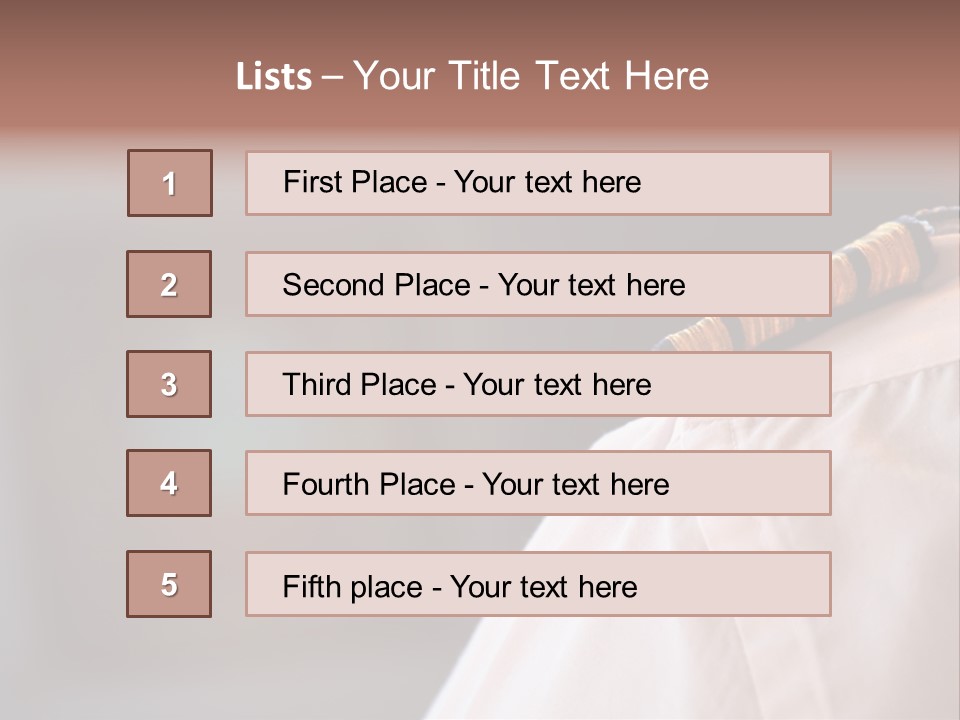Viewport: 960px width, 720px height.
Task: Click the number 3 box
Action: point(169,384)
